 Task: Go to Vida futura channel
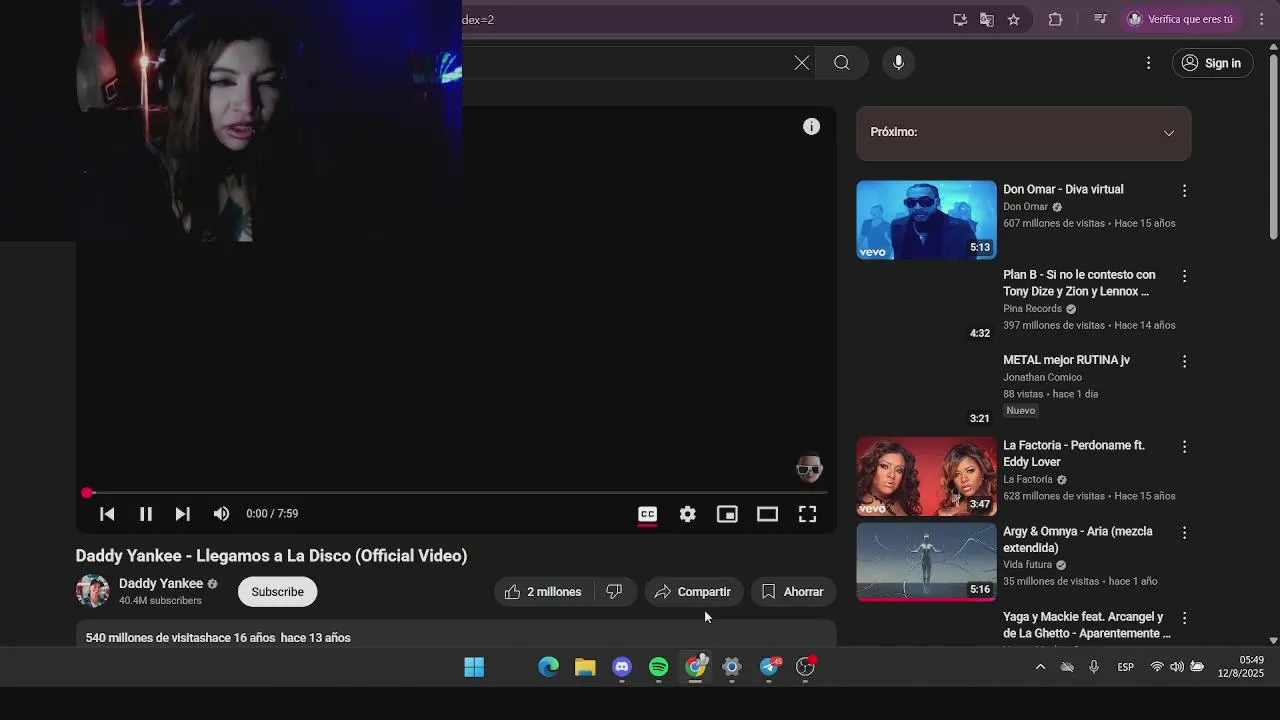tap(1027, 565)
